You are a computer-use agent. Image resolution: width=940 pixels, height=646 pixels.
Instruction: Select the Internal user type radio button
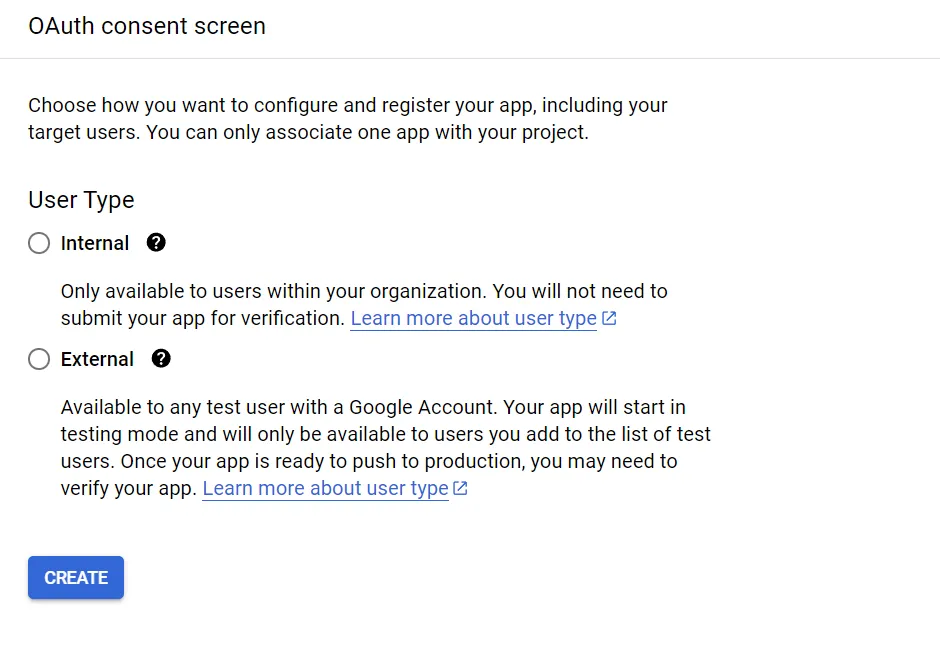coord(39,243)
